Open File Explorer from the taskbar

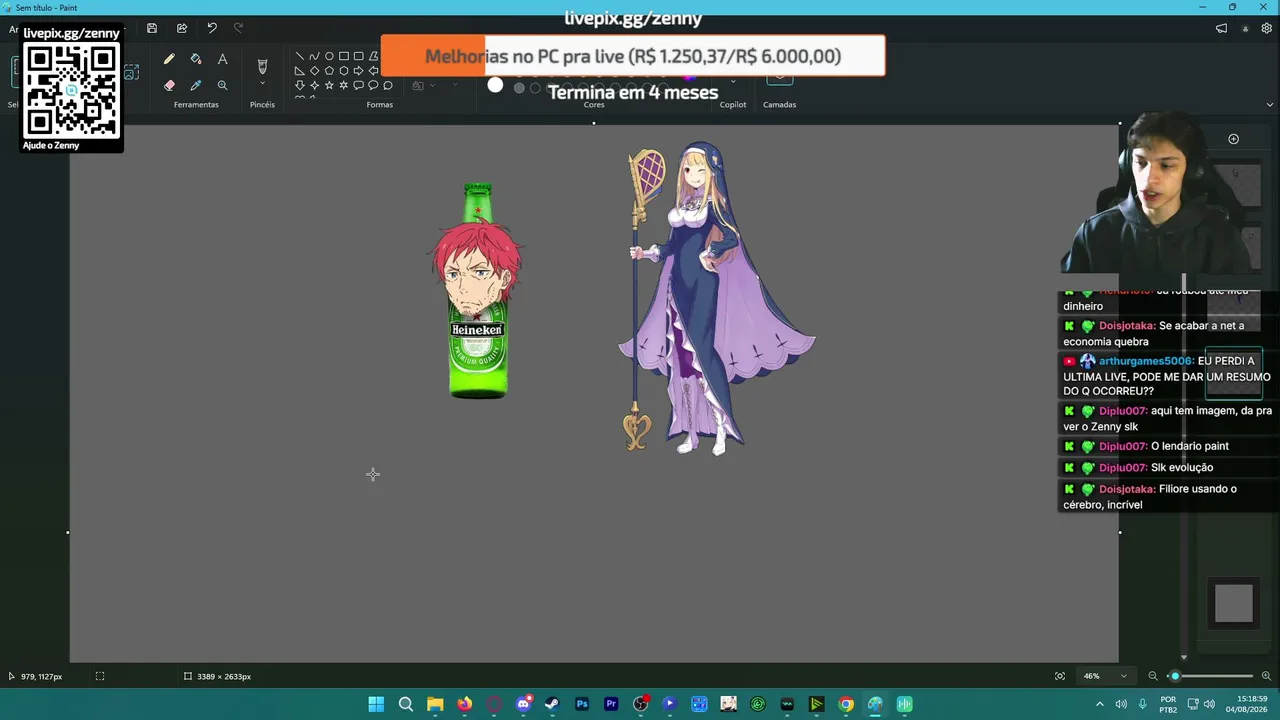[x=435, y=704]
